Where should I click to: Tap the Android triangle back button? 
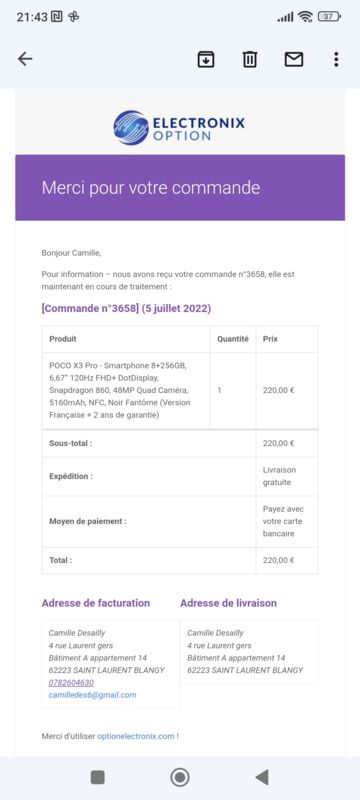pos(262,777)
